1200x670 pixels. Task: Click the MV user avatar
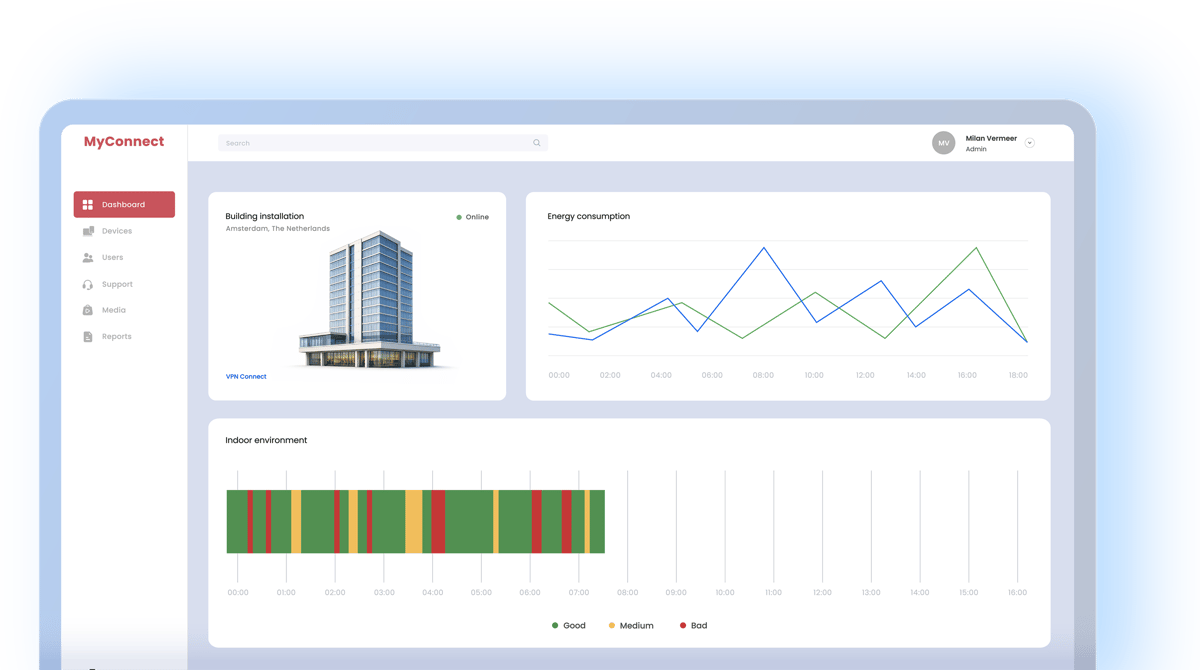coord(944,143)
